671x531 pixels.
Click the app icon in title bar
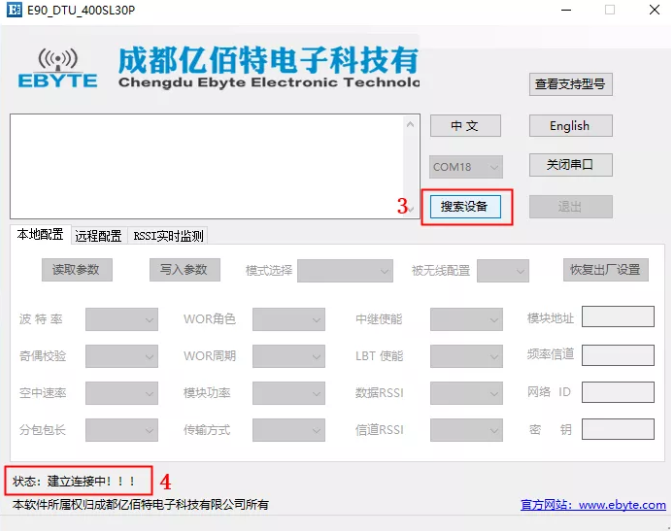(14, 9)
